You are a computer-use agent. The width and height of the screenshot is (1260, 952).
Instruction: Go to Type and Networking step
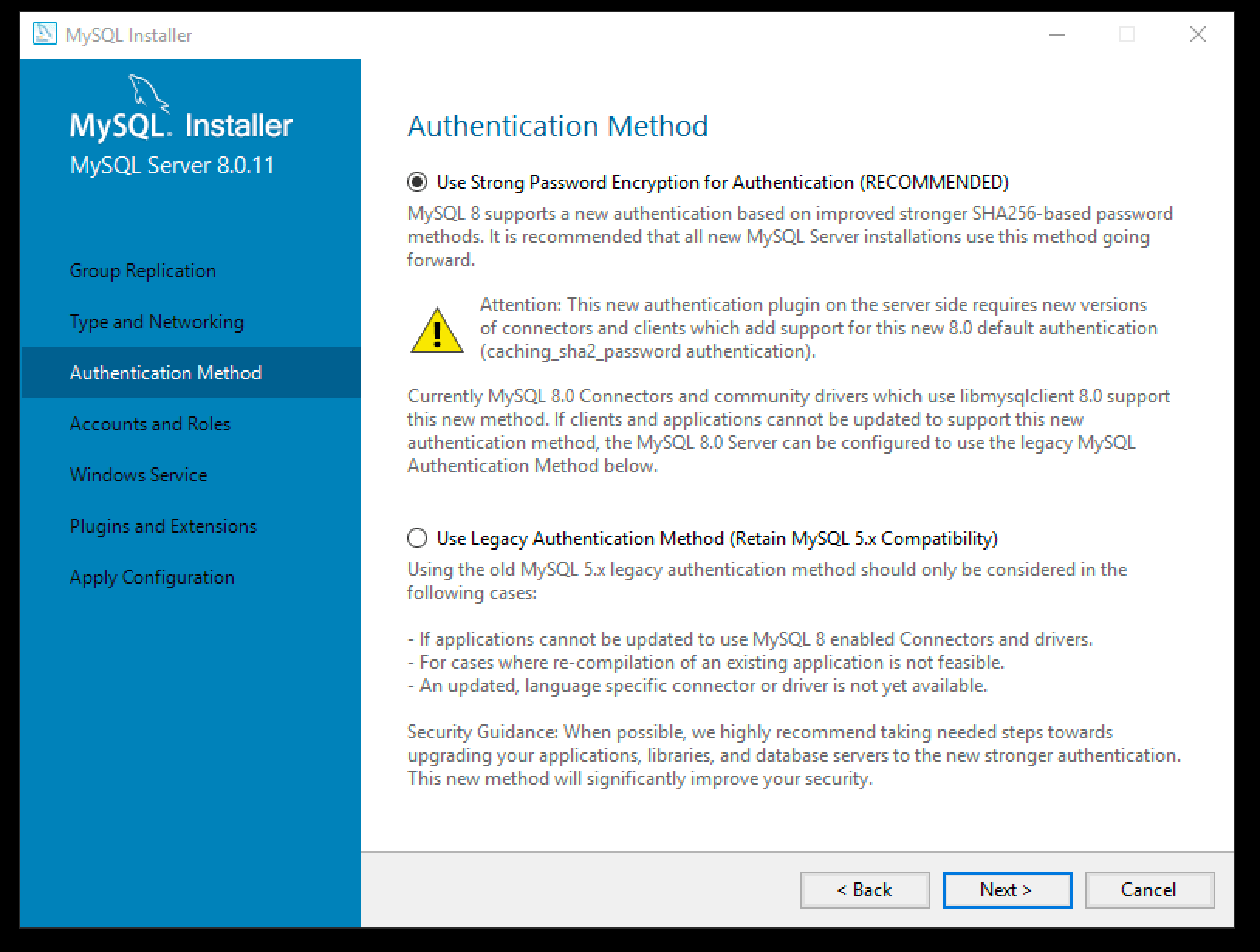[x=156, y=322]
